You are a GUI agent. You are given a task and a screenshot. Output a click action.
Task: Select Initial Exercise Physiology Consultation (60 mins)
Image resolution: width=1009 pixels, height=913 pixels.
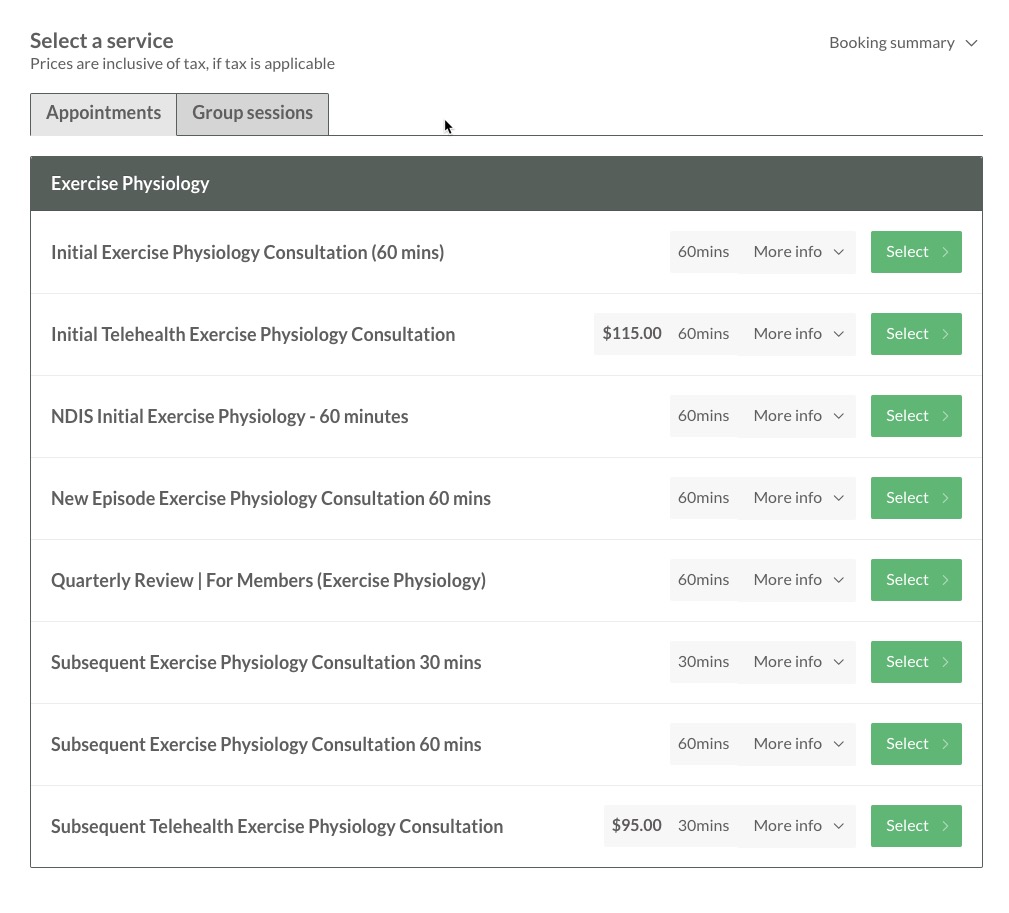916,252
